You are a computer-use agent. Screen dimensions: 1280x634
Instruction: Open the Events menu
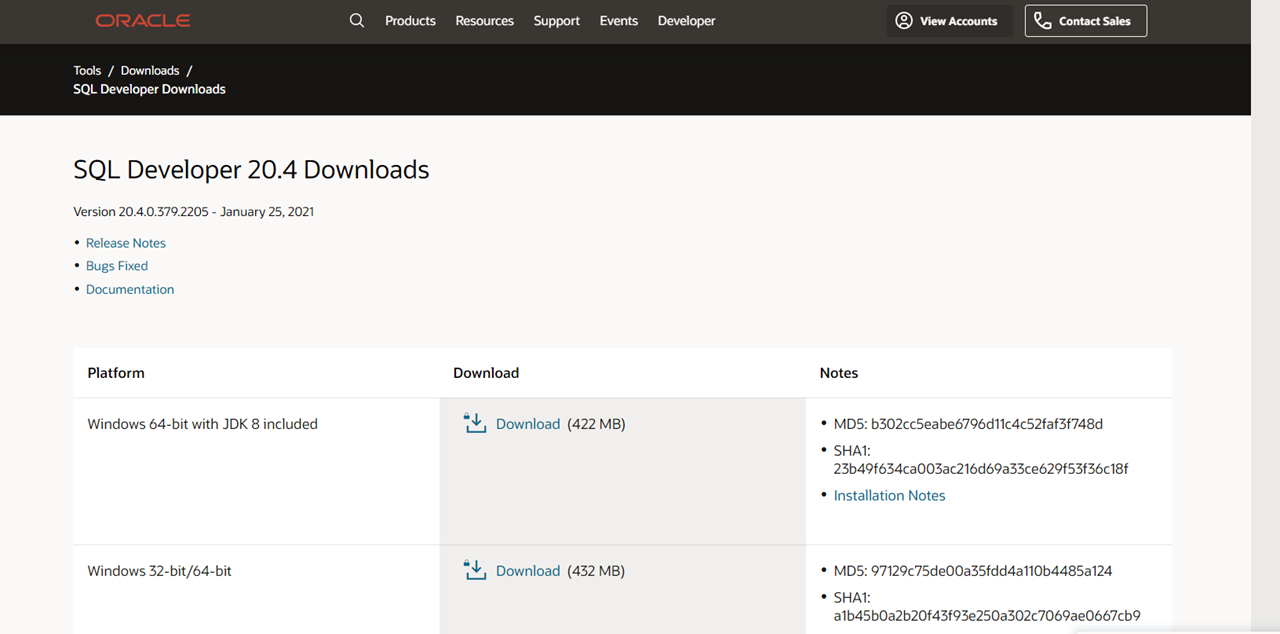click(618, 20)
